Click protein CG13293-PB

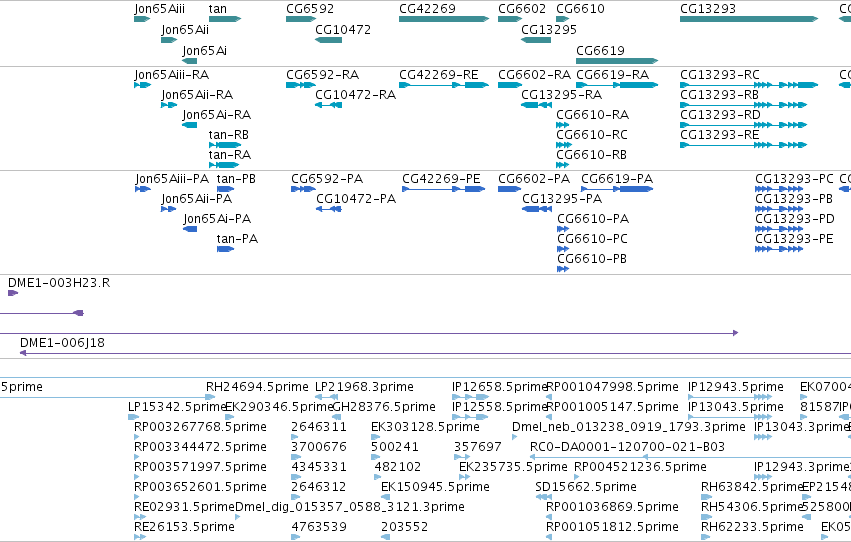click(x=778, y=209)
